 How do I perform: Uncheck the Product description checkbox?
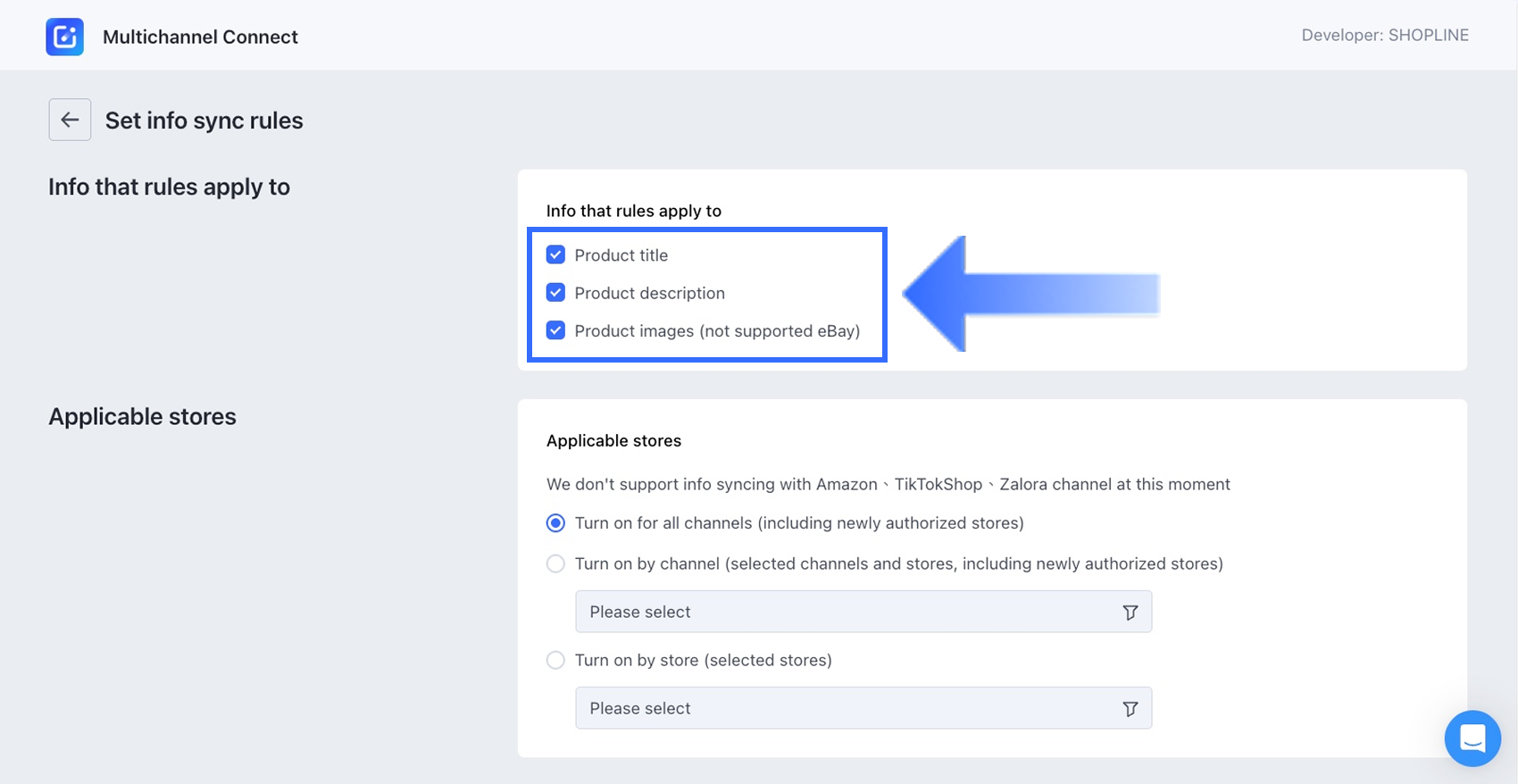[x=555, y=293]
